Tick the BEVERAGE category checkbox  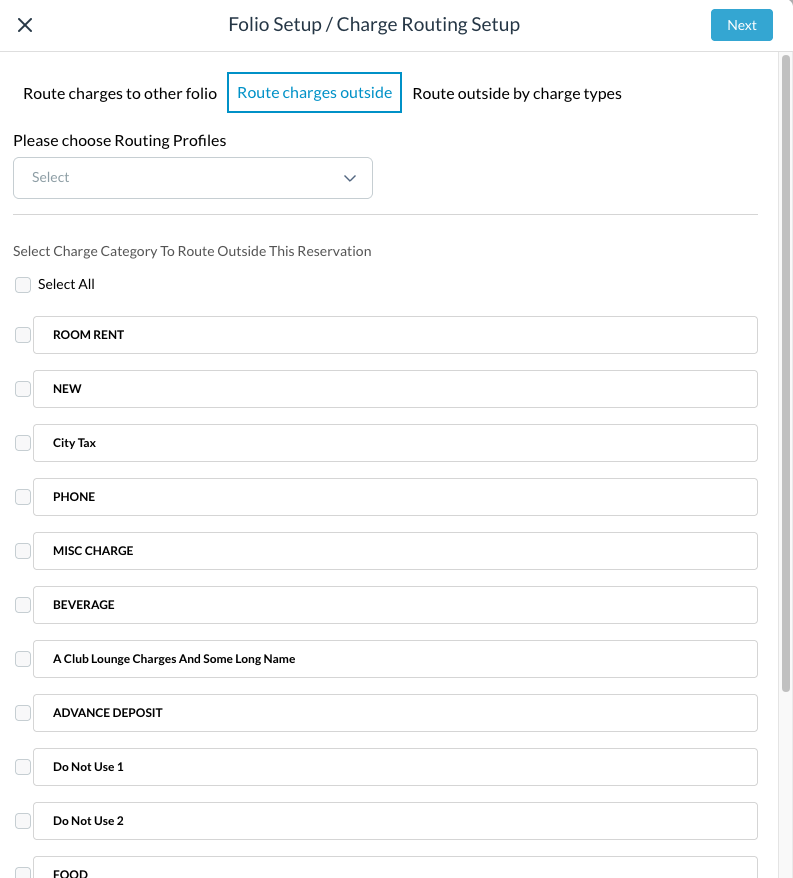click(x=23, y=605)
